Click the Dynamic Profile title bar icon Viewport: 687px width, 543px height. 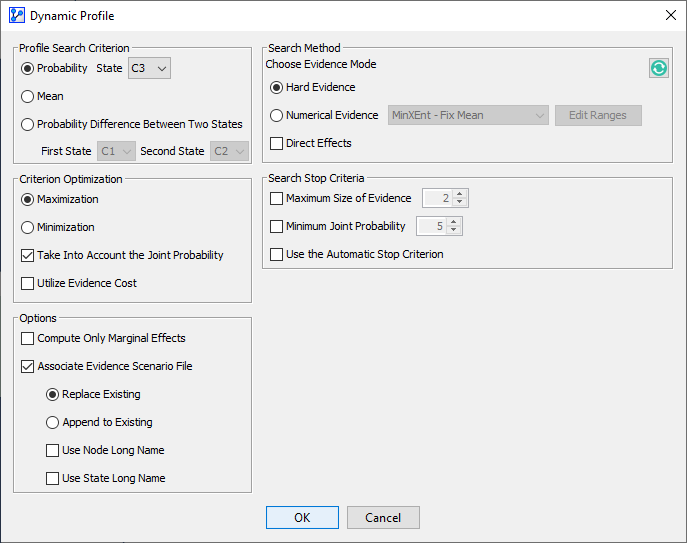point(16,15)
